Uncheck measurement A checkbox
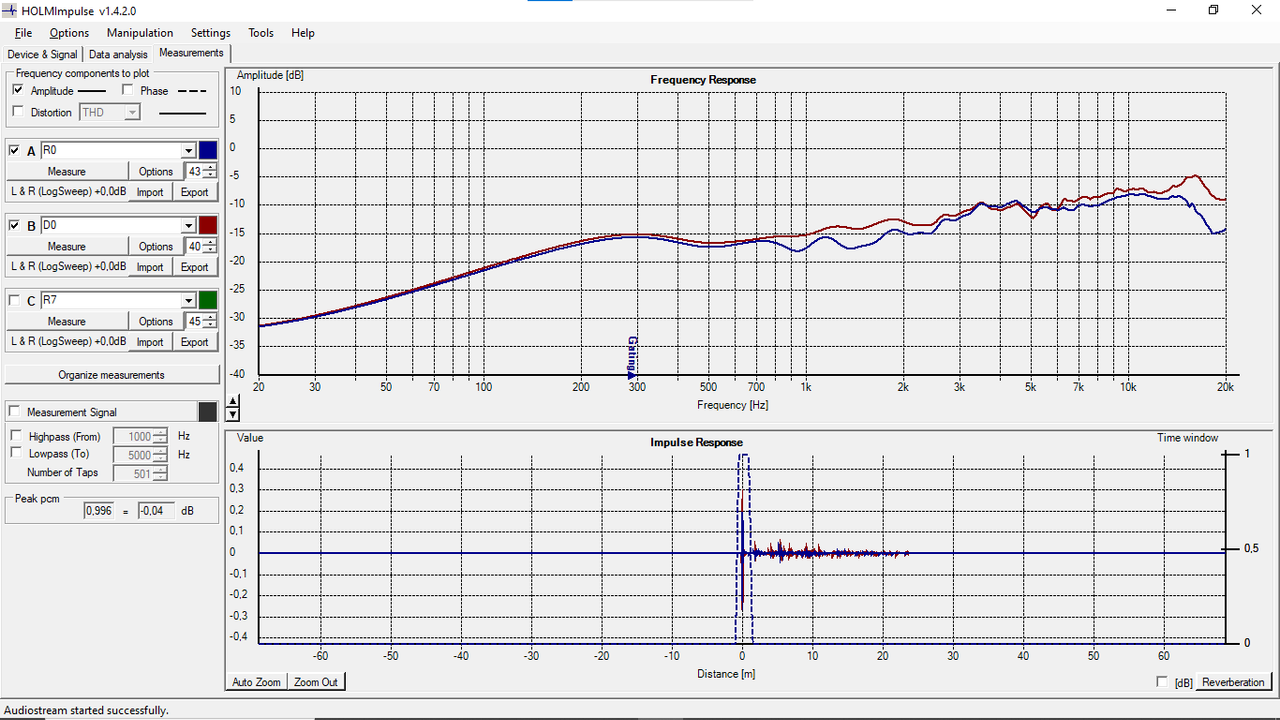This screenshot has width=1280, height=720. 14,150
